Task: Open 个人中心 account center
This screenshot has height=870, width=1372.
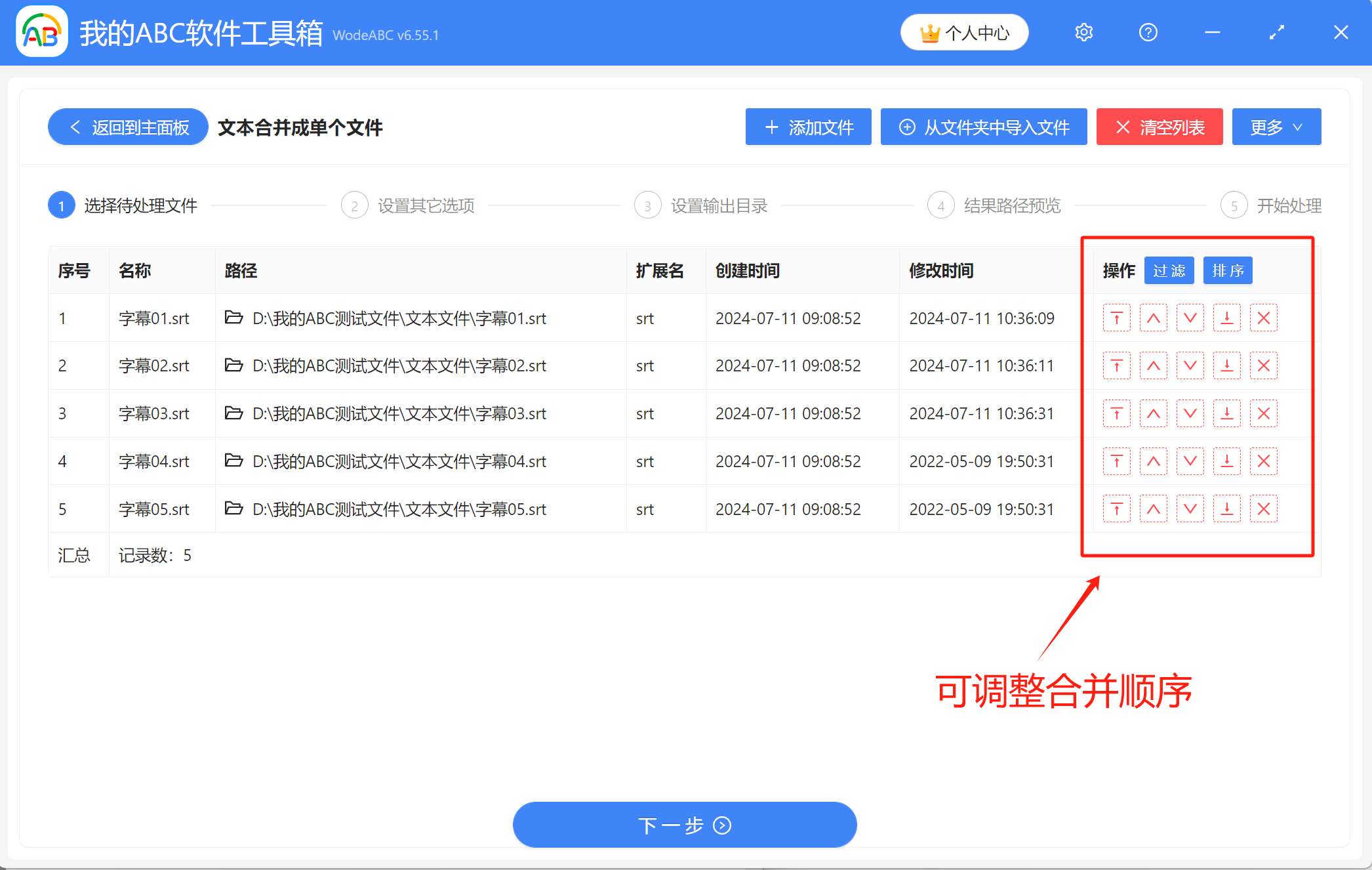Action: (x=964, y=31)
